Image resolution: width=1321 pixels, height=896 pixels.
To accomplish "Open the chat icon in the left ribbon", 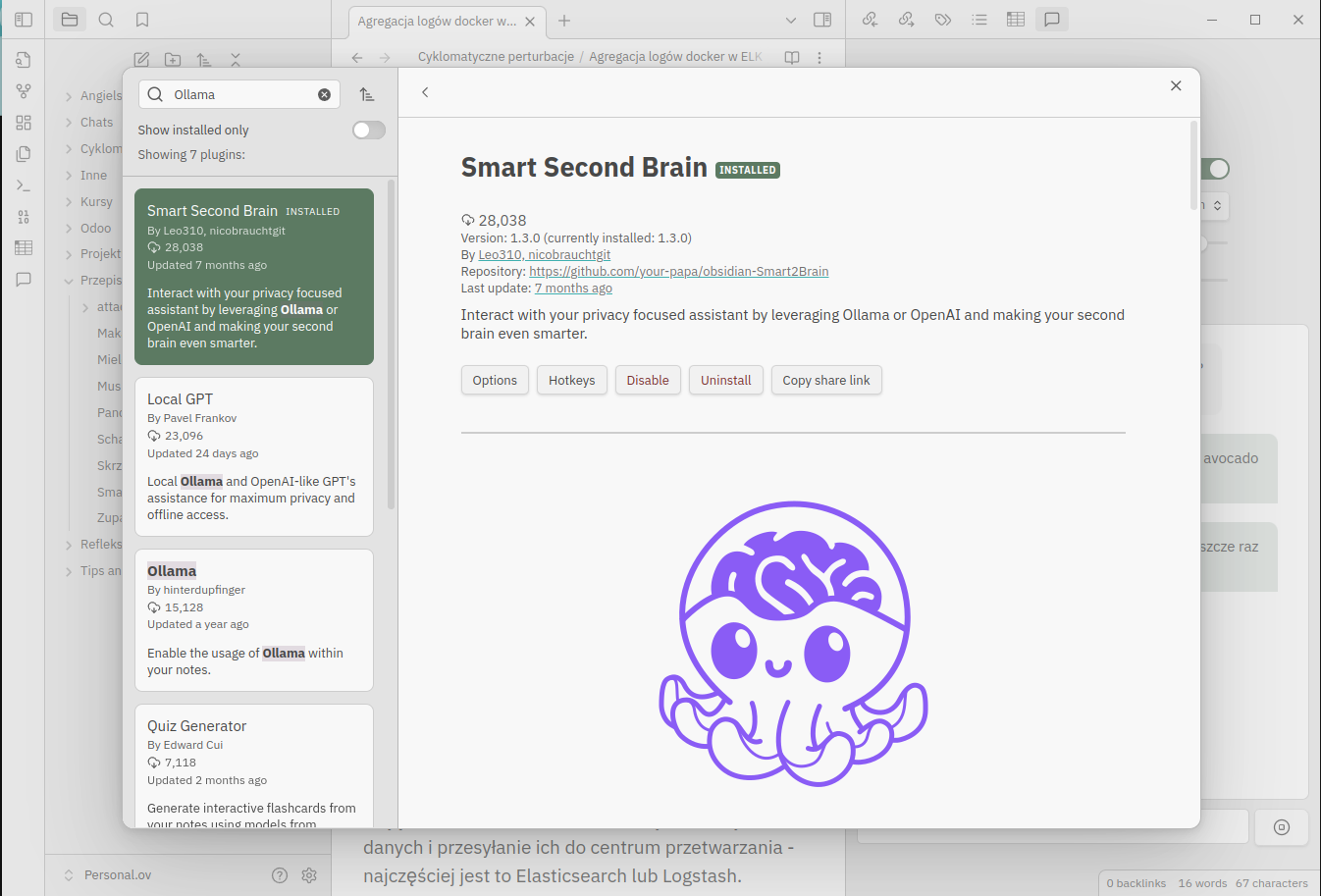I will click(24, 280).
